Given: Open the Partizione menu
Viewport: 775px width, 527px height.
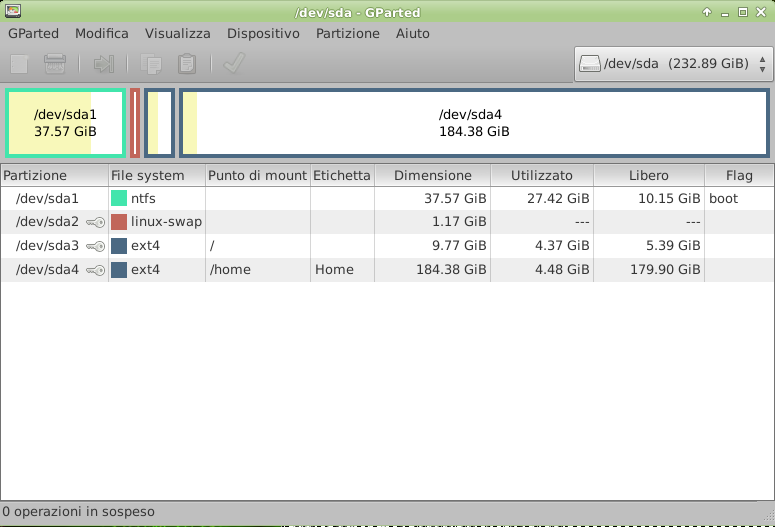Looking at the screenshot, I should coord(347,33).
